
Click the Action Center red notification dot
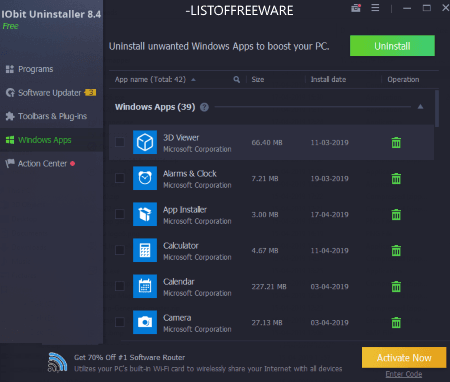(73, 164)
